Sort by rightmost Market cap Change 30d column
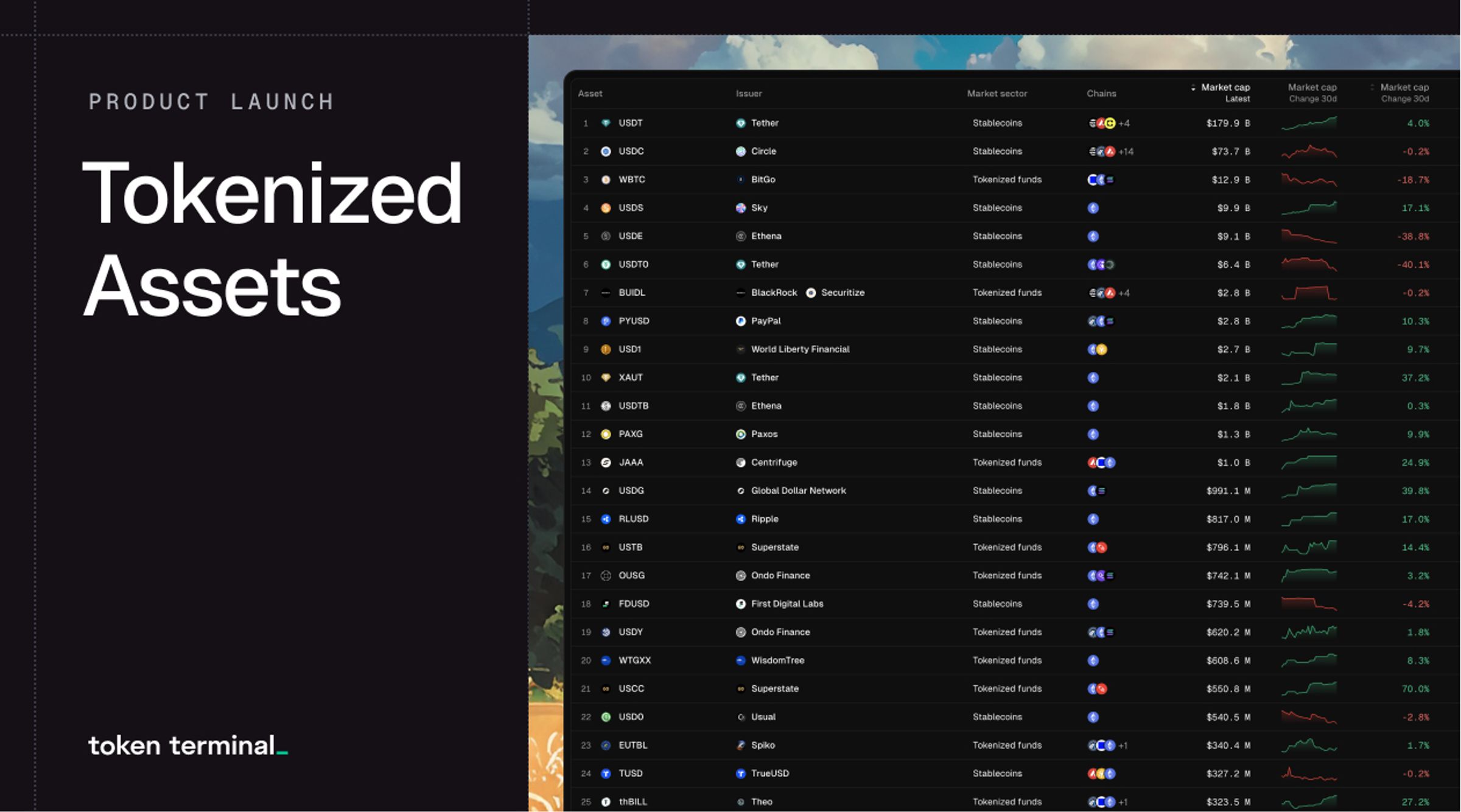This screenshot has width=1461, height=812. click(1400, 93)
